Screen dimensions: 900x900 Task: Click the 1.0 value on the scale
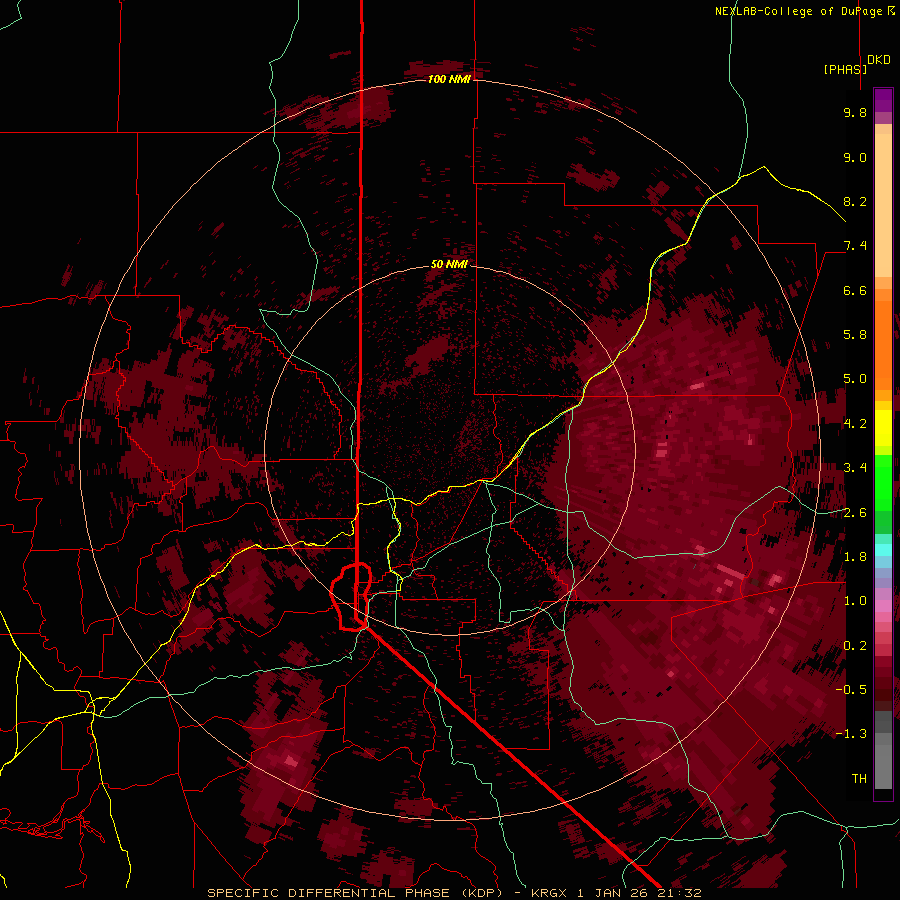855,601
